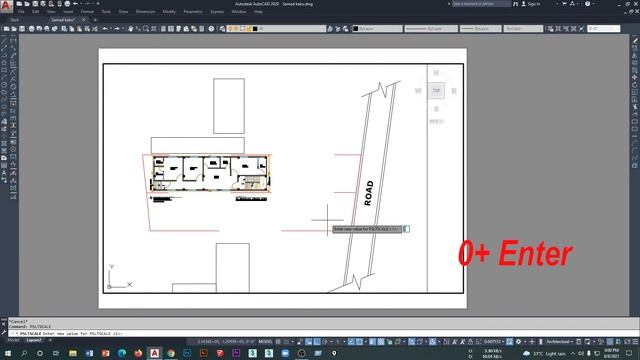640x360 pixels.
Task: Switch to the Start tab
Action: point(15,20)
